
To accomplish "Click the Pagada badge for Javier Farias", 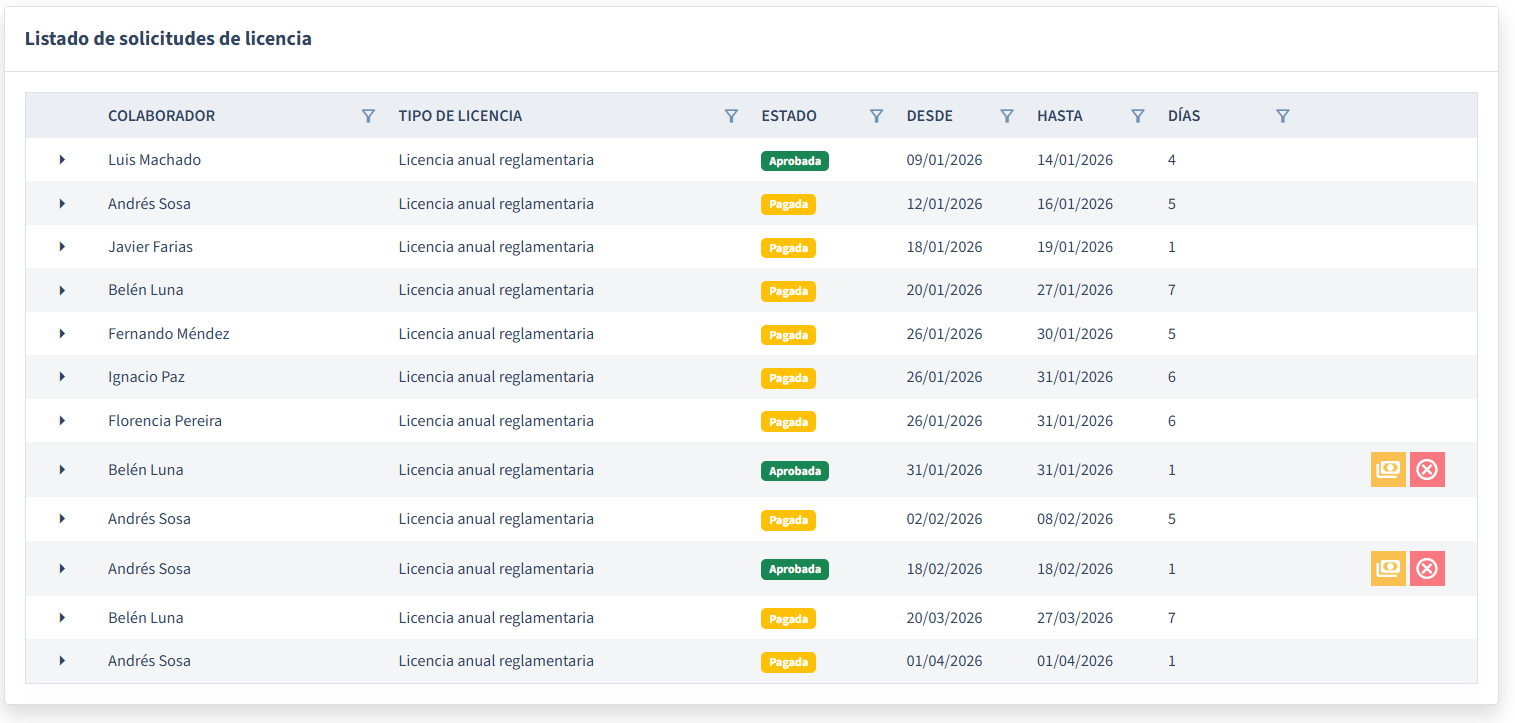I will (x=788, y=248).
